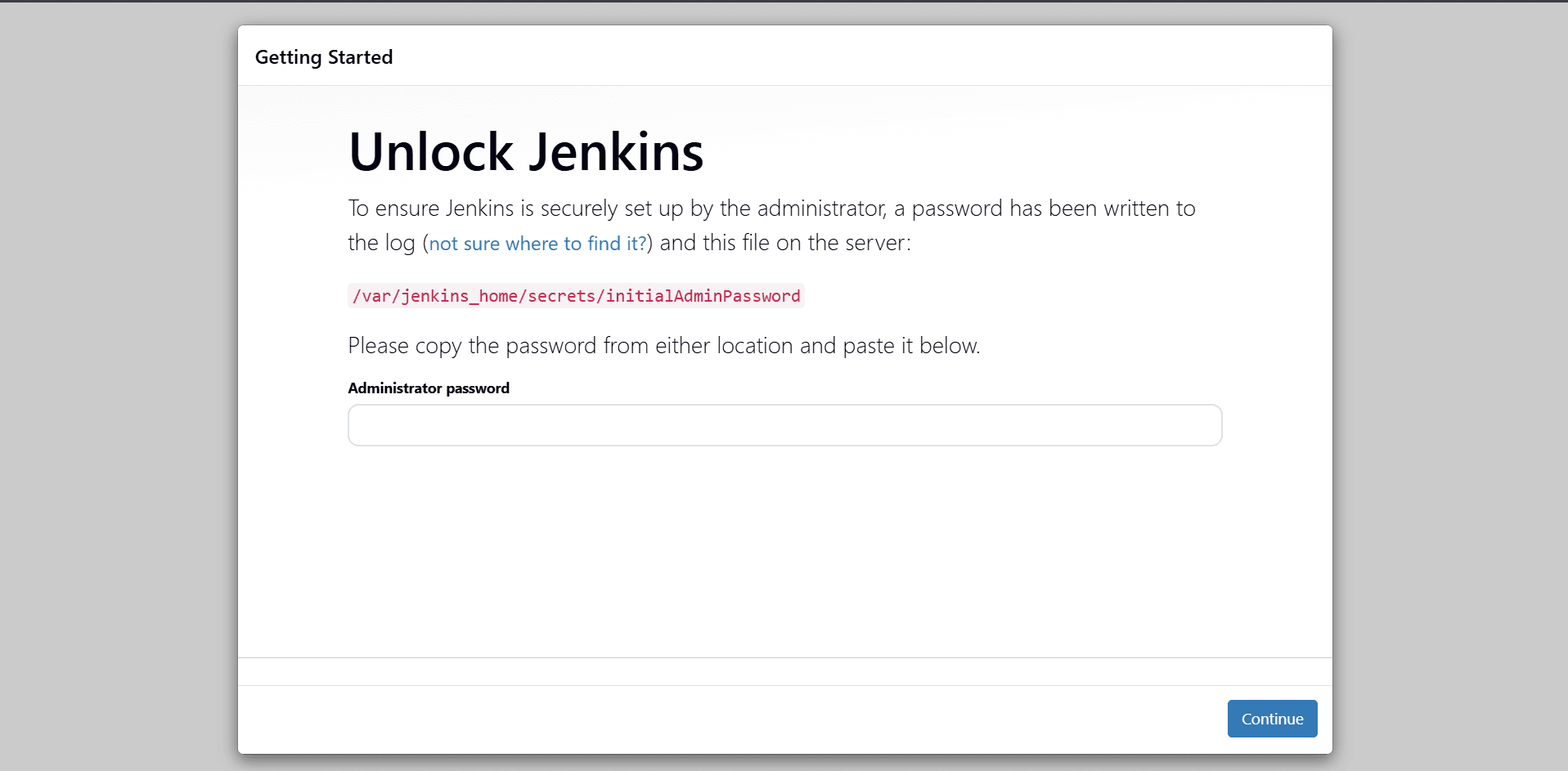This screenshot has height=771, width=1568.
Task: Click the "Please copy the password" instruction text
Action: [663, 346]
